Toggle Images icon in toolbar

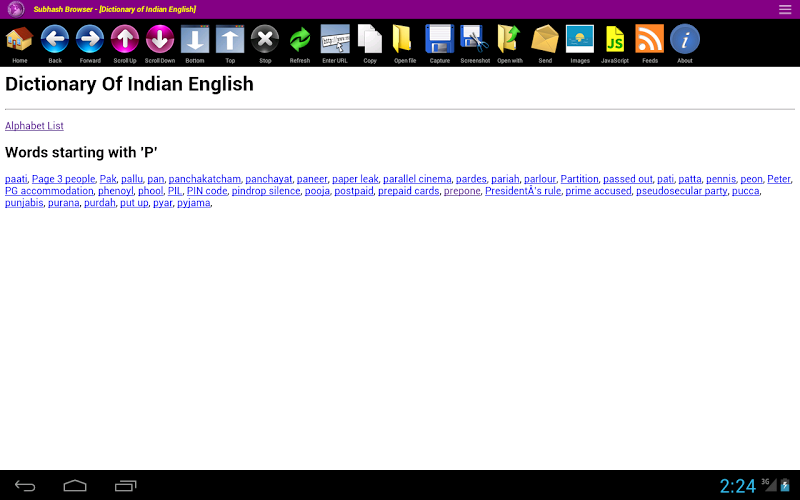coord(580,39)
